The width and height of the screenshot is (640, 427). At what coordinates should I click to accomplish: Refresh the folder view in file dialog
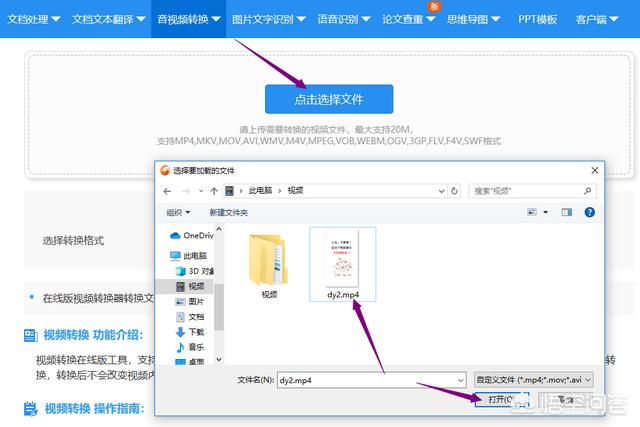click(454, 190)
